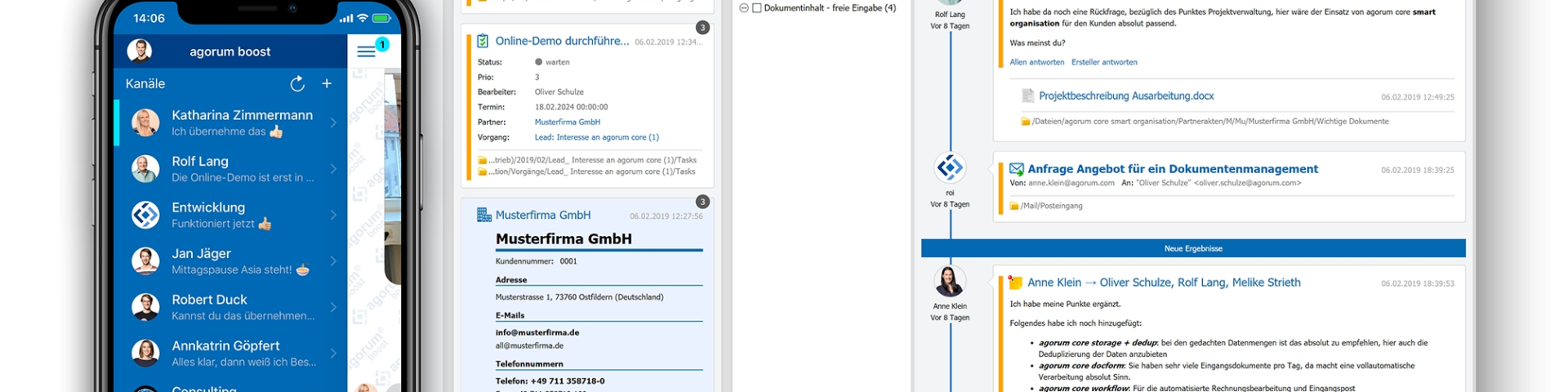Click the sticky note icon beside Anne Klein
The image size is (1568, 392).
pyautogui.click(x=1015, y=283)
